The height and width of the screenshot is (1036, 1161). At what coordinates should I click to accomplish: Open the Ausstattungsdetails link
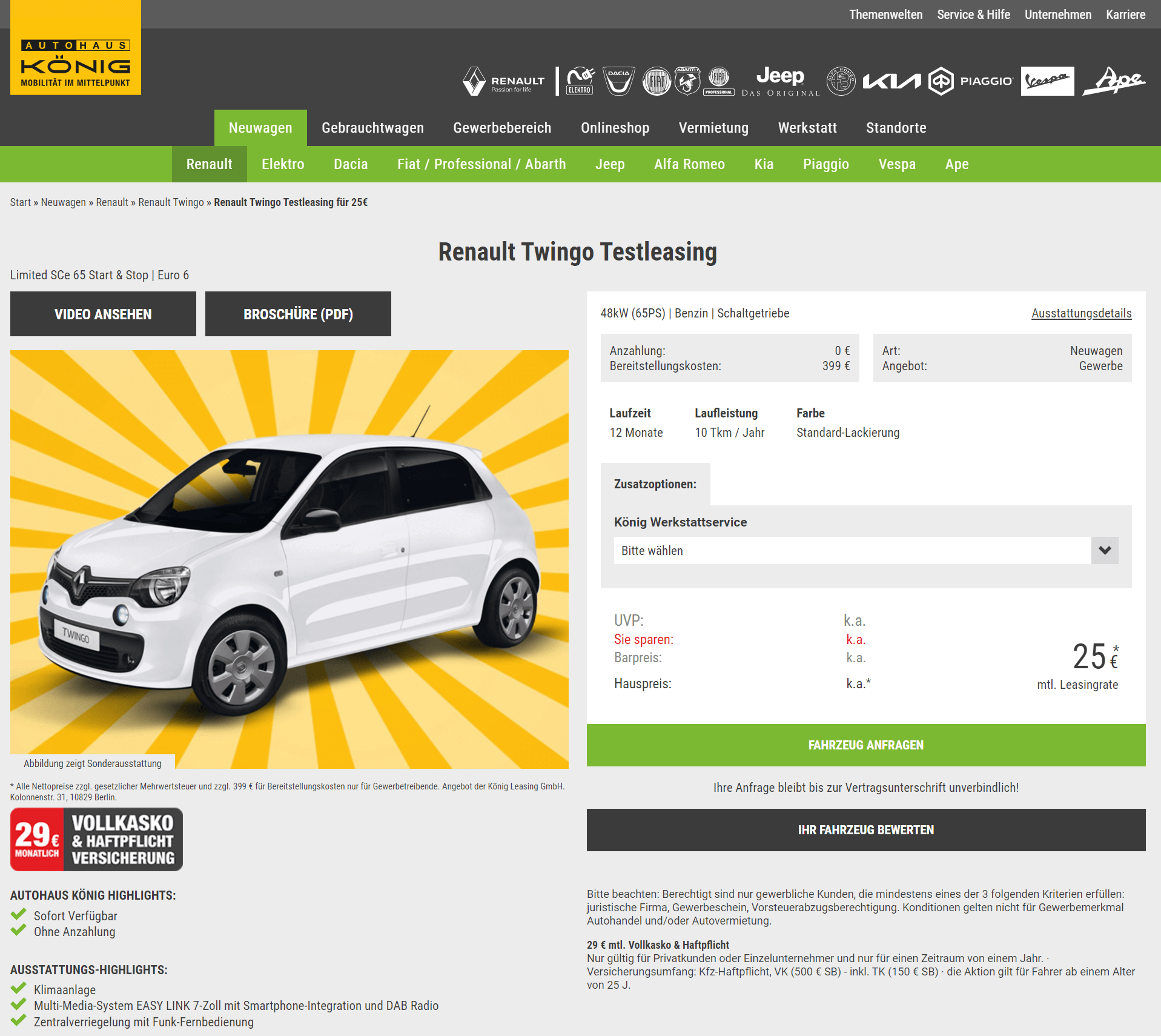pos(1081,313)
